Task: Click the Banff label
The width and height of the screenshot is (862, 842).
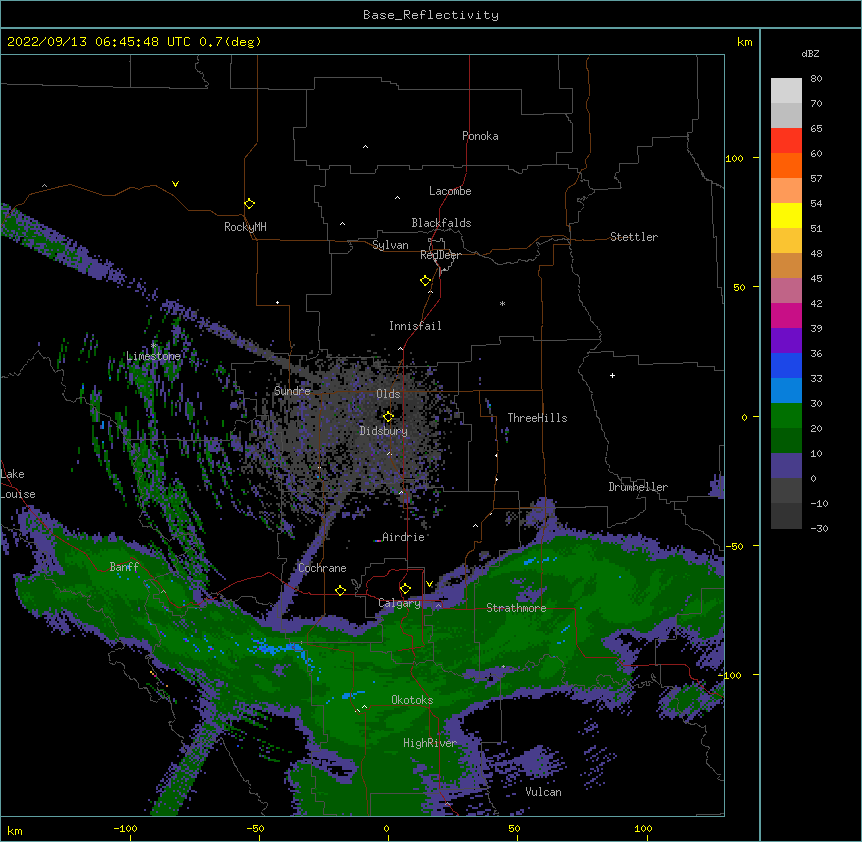Action: coord(124,567)
